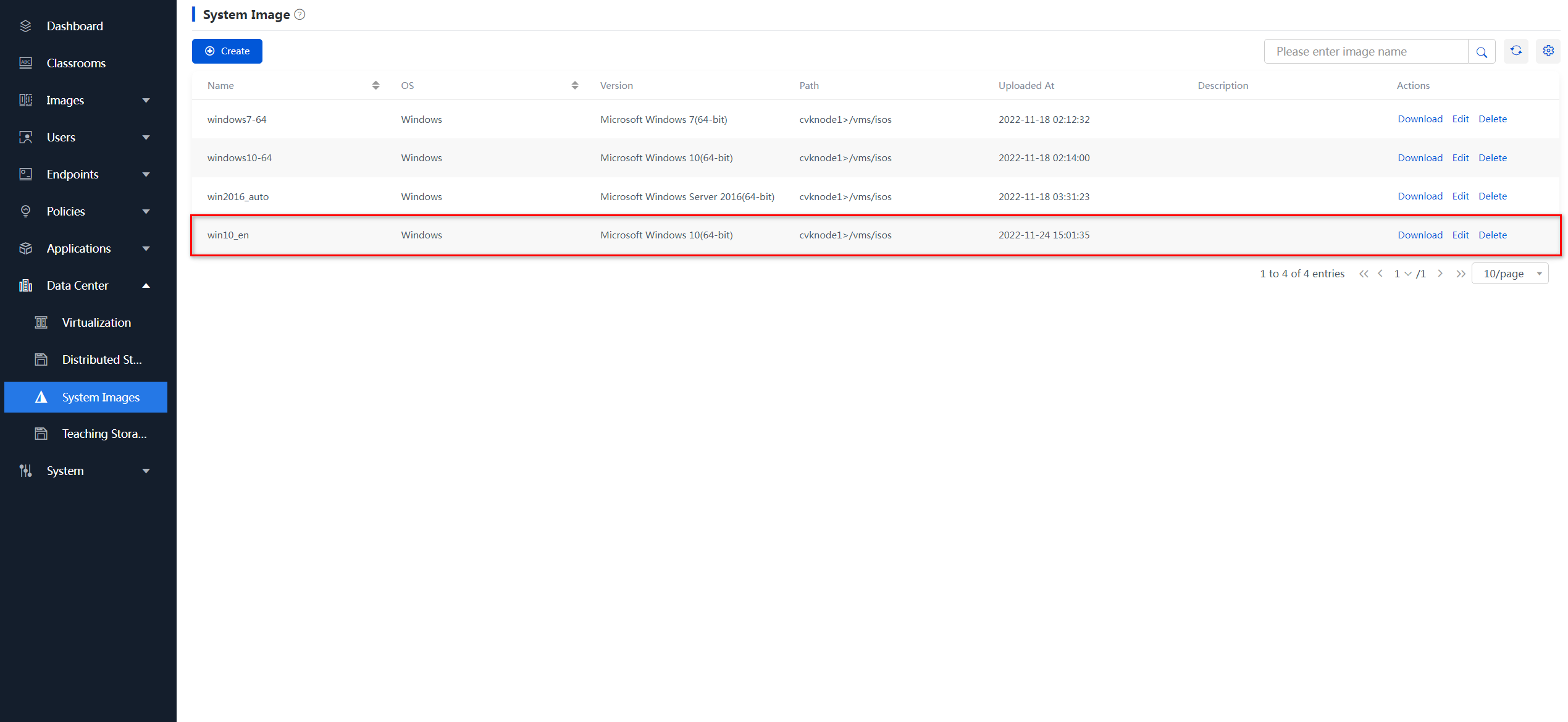Screen dimensions: 1568x722
Task: Open the page number selector
Action: (x=1403, y=274)
